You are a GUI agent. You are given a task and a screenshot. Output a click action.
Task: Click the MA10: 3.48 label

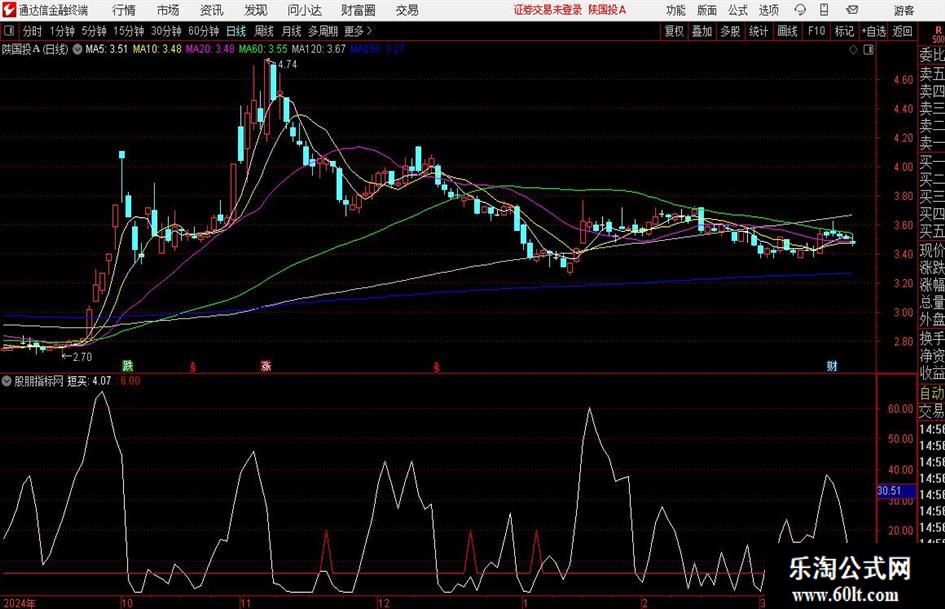(x=157, y=49)
